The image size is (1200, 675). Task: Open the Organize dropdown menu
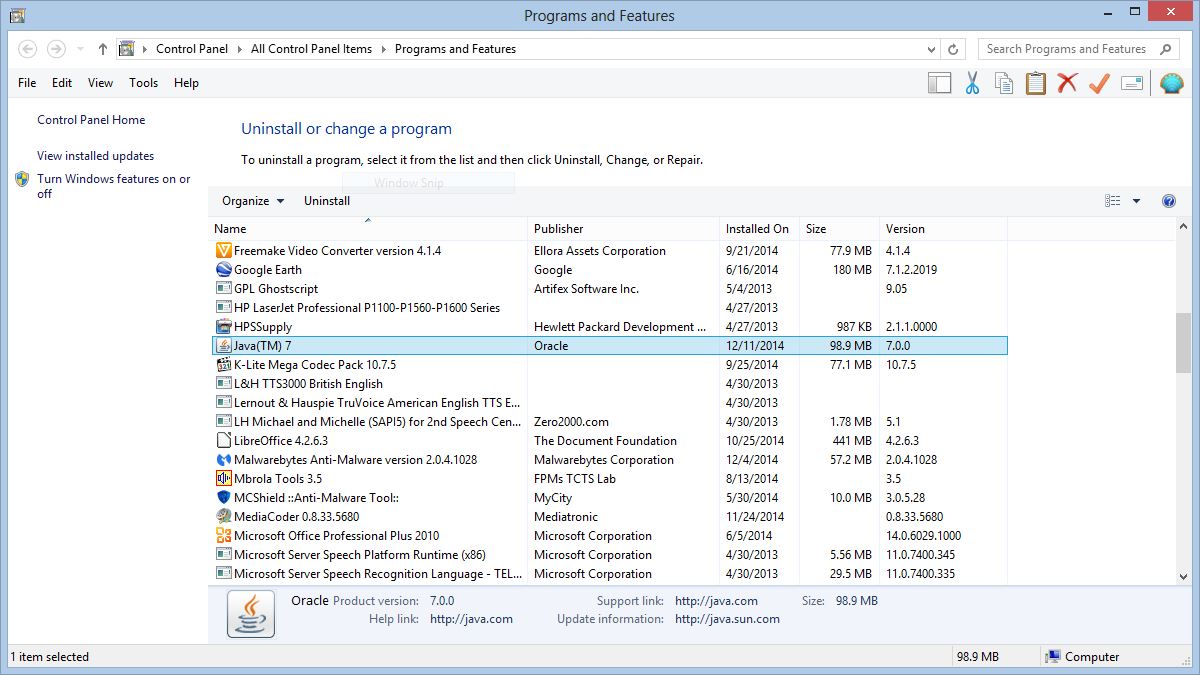253,201
